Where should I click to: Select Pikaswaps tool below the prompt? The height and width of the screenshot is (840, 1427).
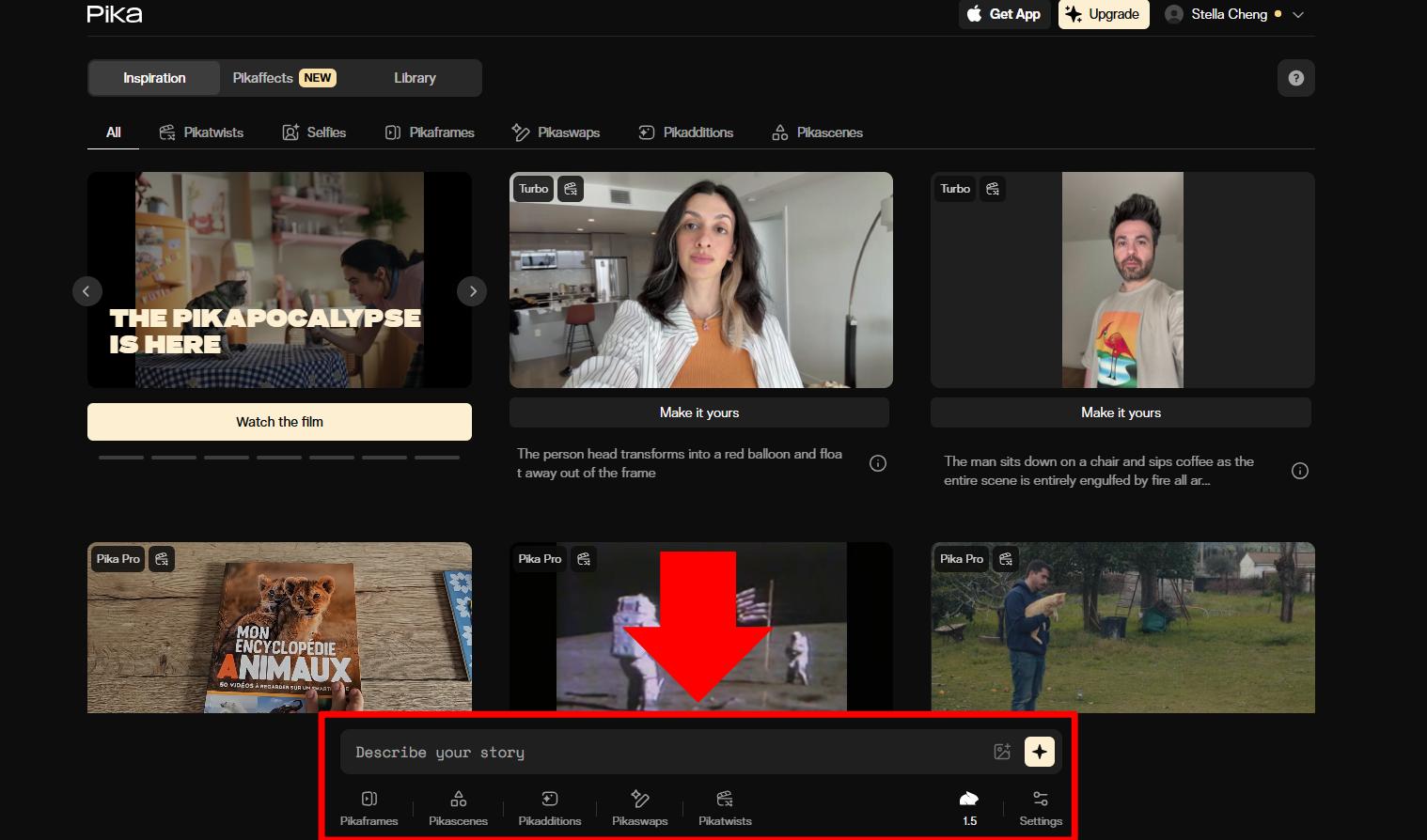(x=640, y=808)
